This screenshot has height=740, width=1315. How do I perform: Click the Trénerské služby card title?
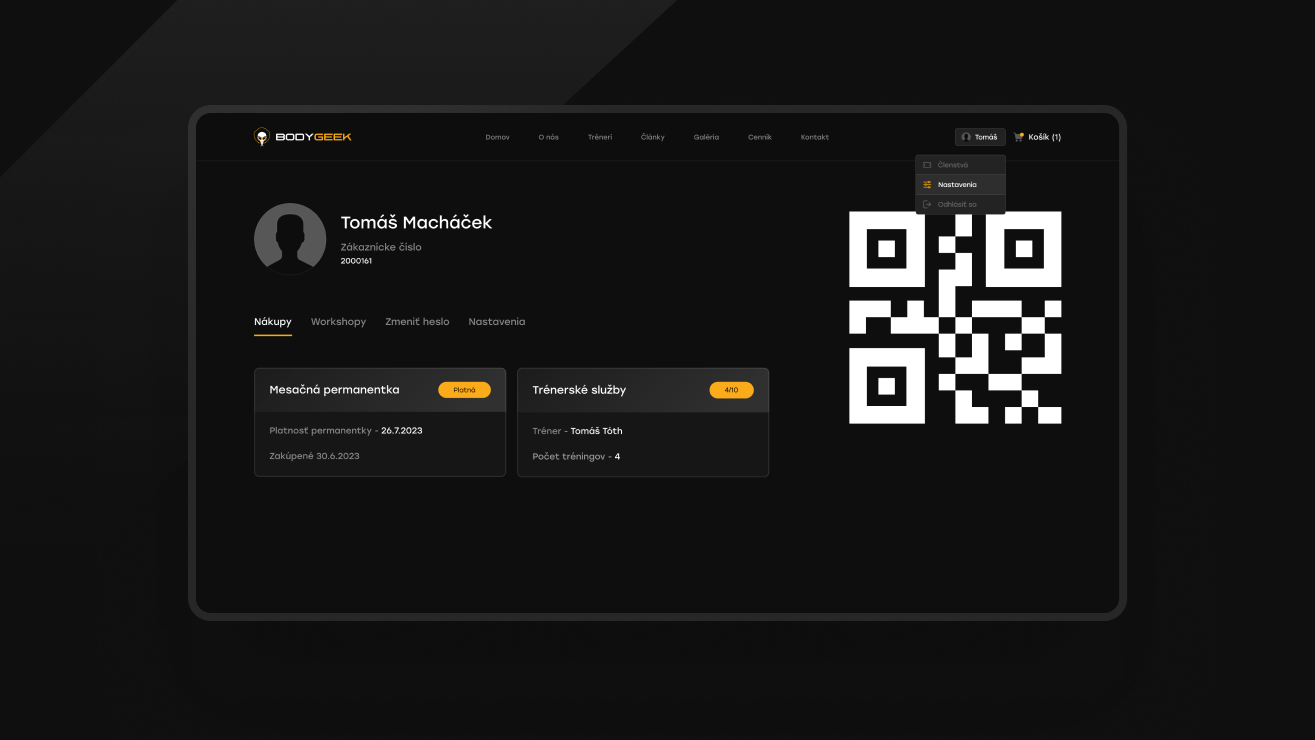[579, 390]
